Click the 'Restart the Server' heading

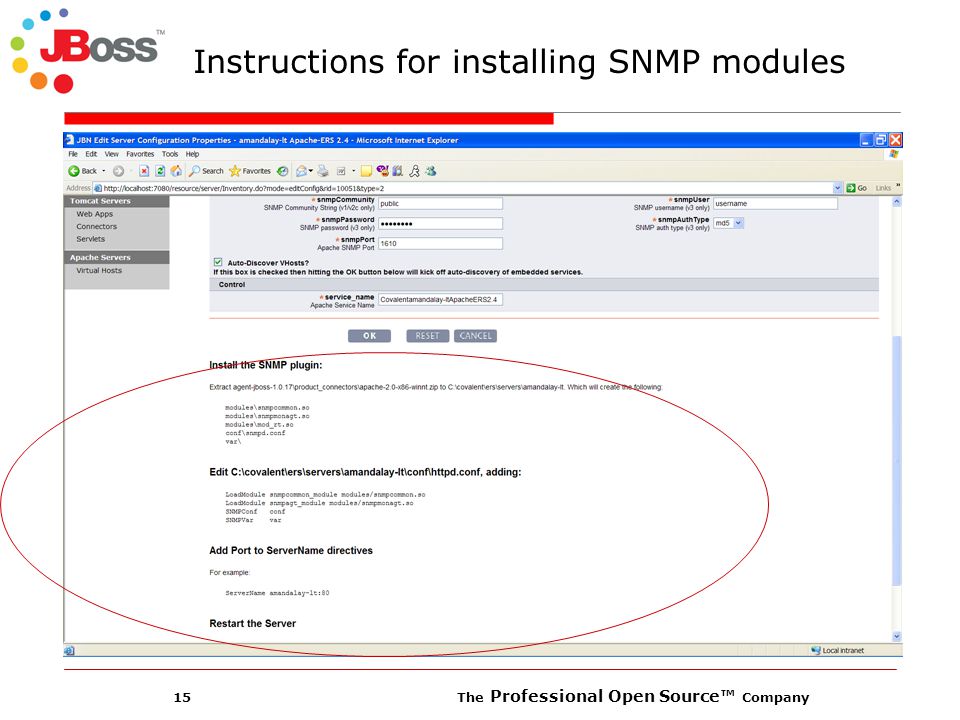click(252, 623)
